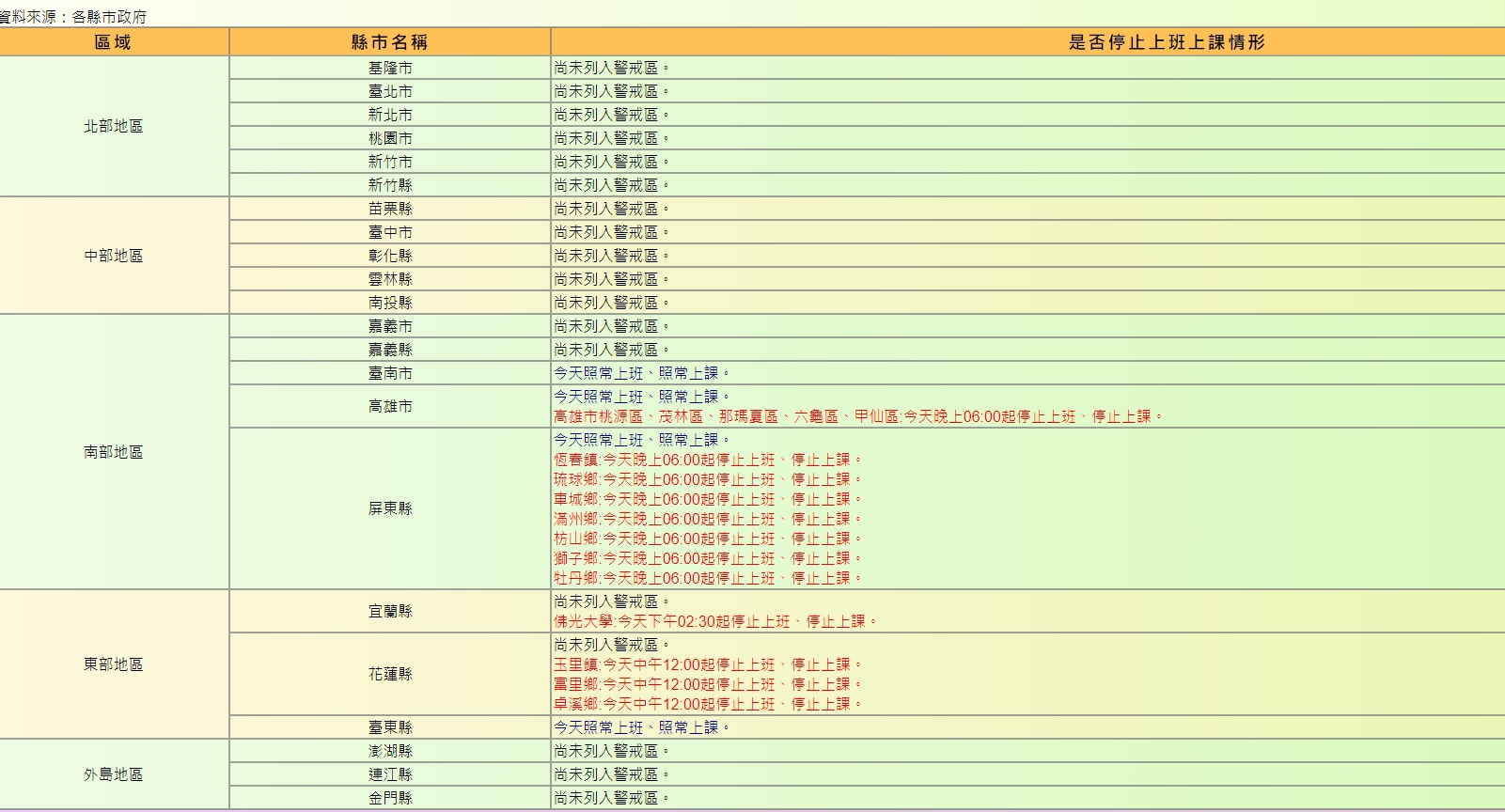Click the 金門縣 county name
The width and height of the screenshot is (1505, 812).
point(390,798)
